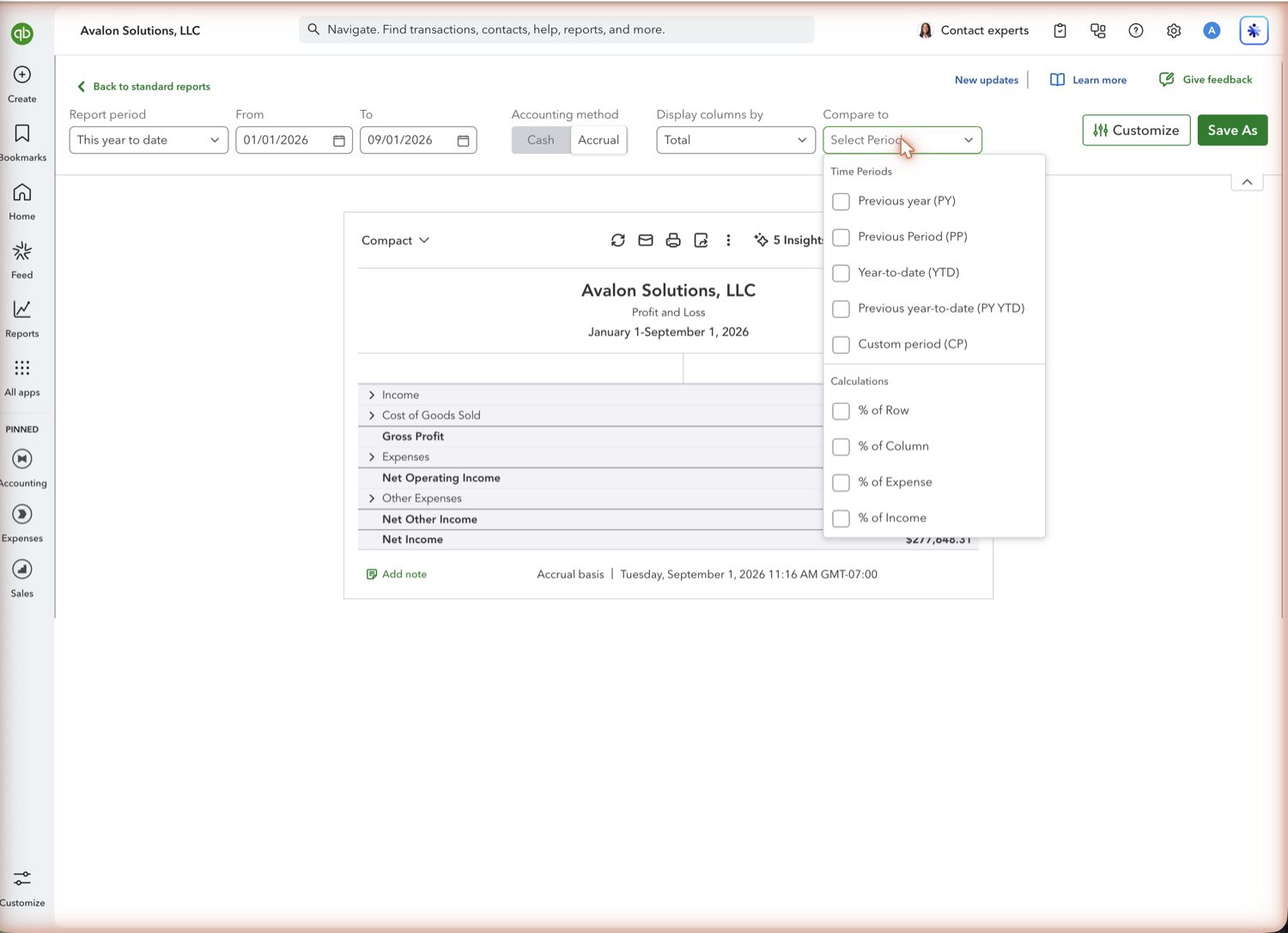1288x933 pixels.
Task: Open the Feed sidebar icon
Action: click(22, 251)
